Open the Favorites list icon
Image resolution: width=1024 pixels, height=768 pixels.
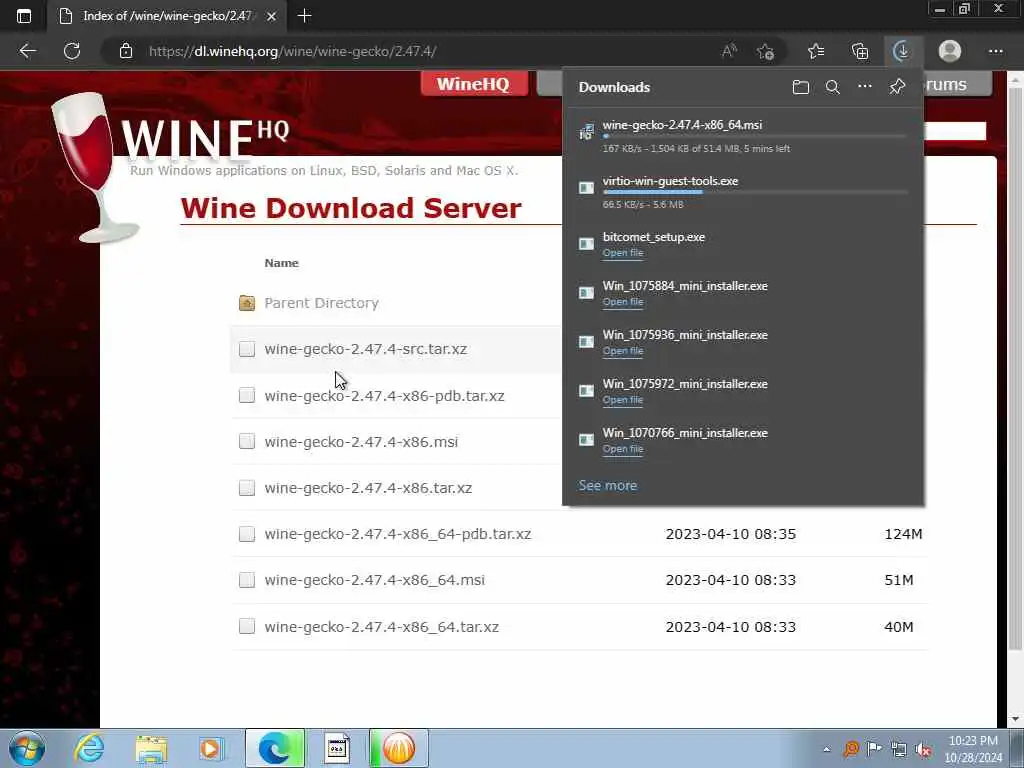pyautogui.click(x=816, y=51)
